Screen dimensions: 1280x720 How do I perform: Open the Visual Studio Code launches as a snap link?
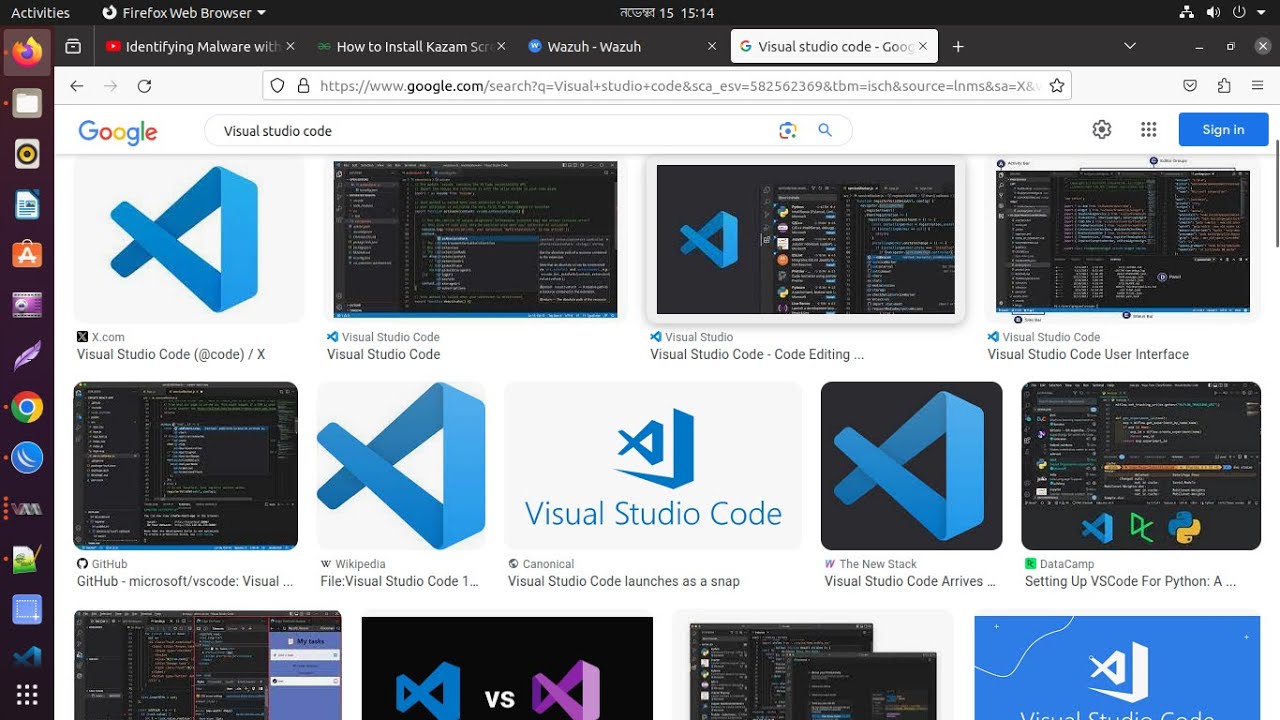click(x=624, y=581)
